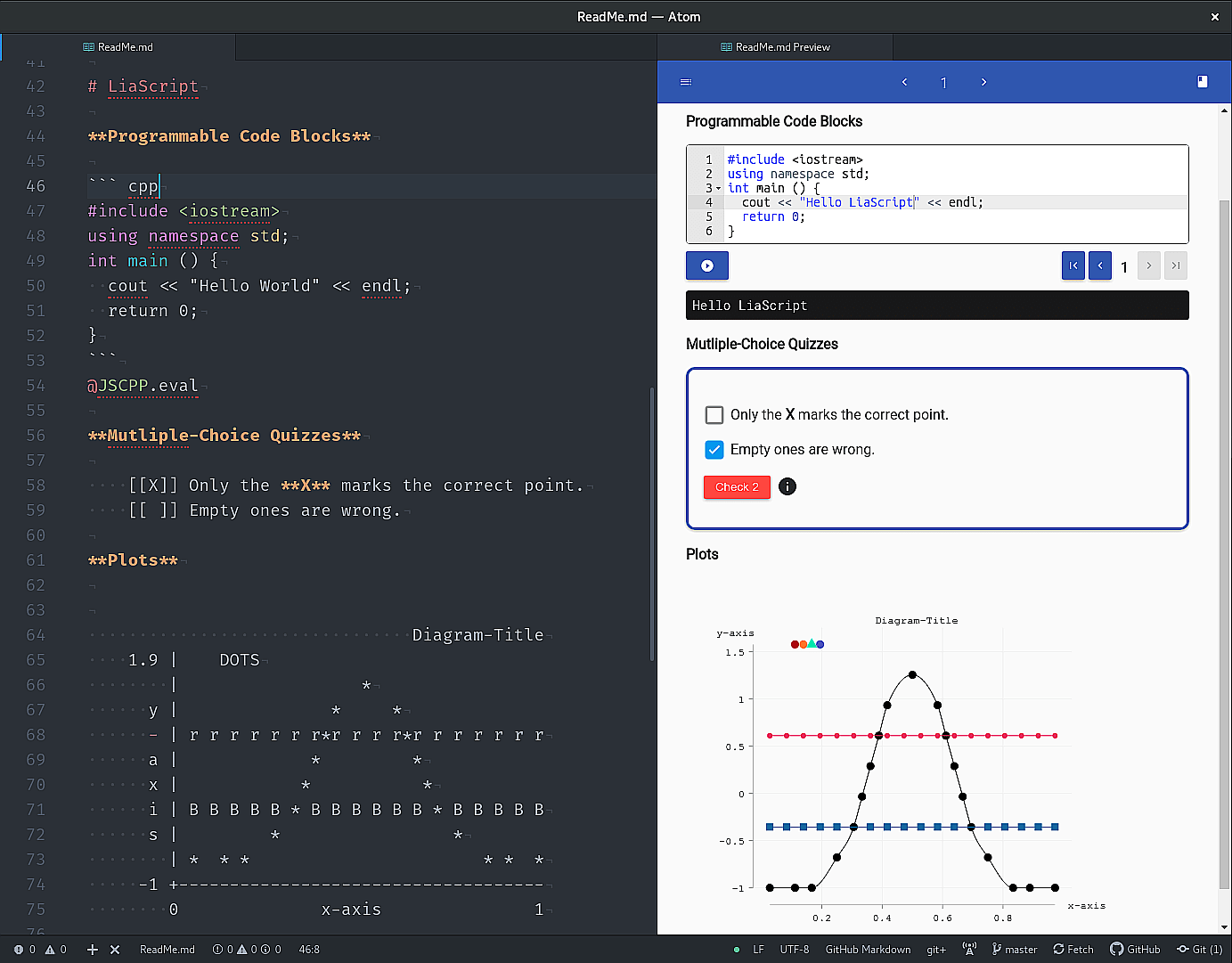Switch to ReadMe.md editor tab

click(118, 47)
